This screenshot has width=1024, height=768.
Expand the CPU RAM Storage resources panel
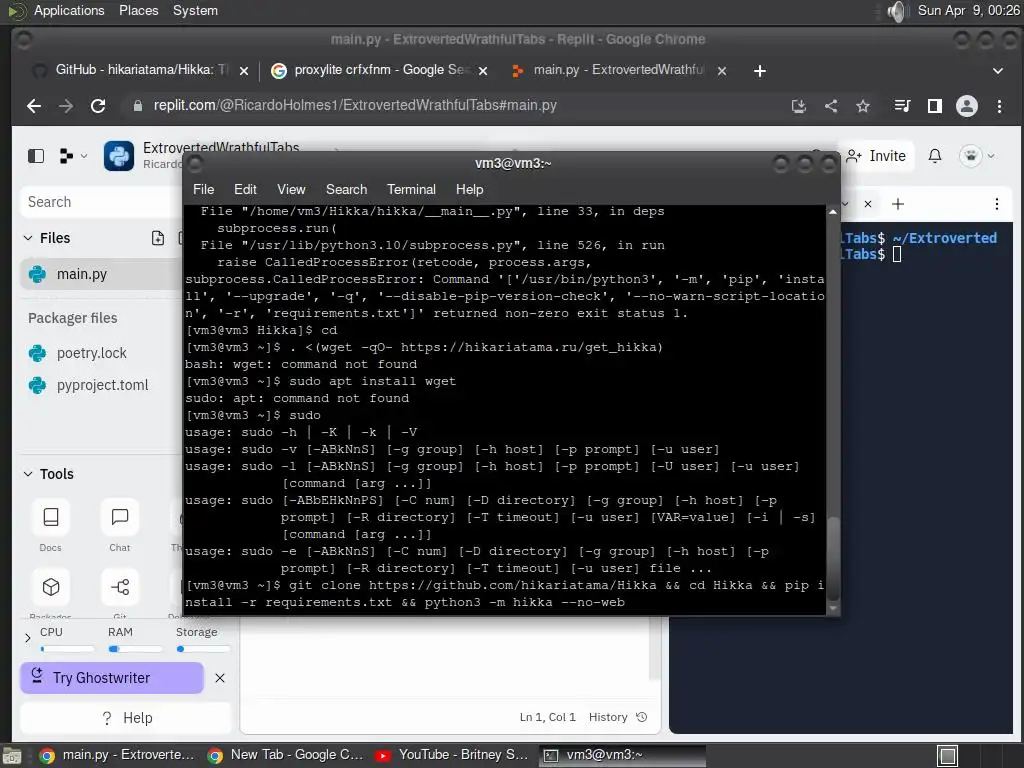click(27, 638)
